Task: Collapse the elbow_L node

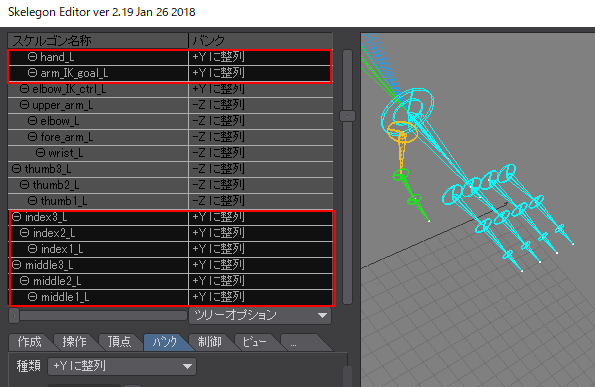Action: pos(32,121)
